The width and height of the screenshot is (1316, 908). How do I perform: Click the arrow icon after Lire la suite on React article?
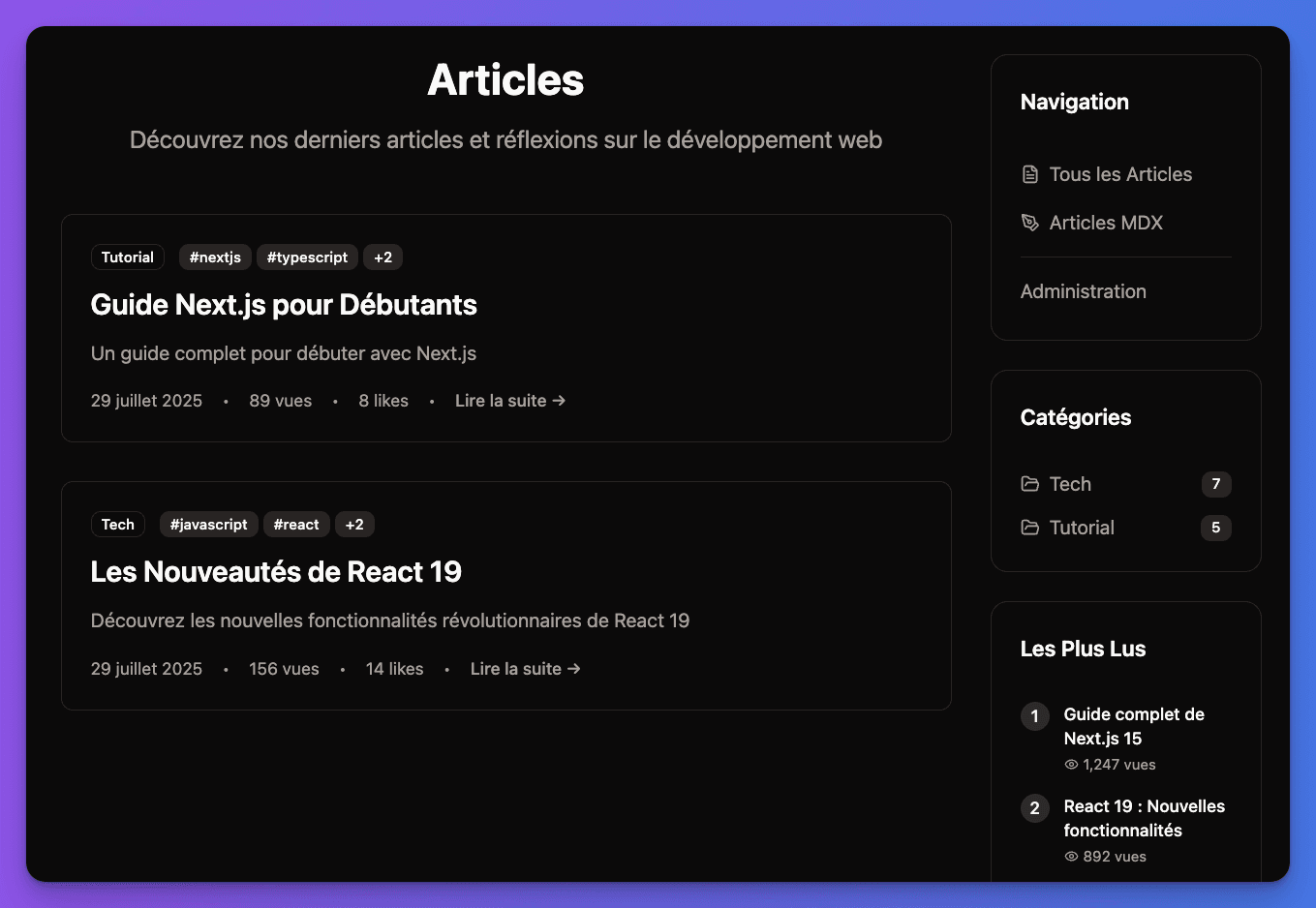click(x=573, y=668)
